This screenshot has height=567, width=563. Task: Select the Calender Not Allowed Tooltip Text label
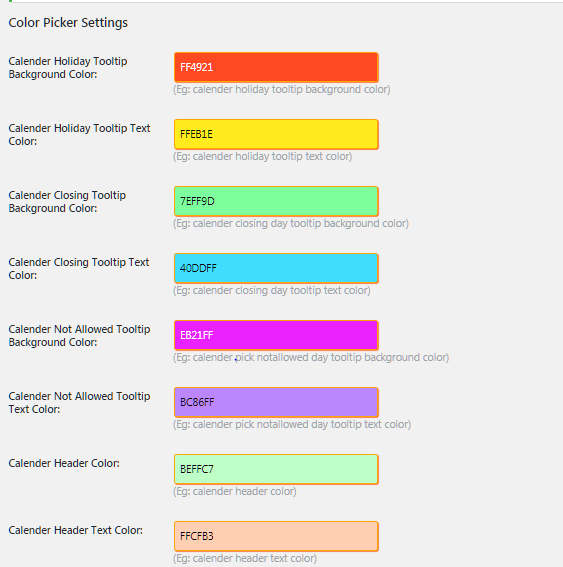tap(79, 402)
